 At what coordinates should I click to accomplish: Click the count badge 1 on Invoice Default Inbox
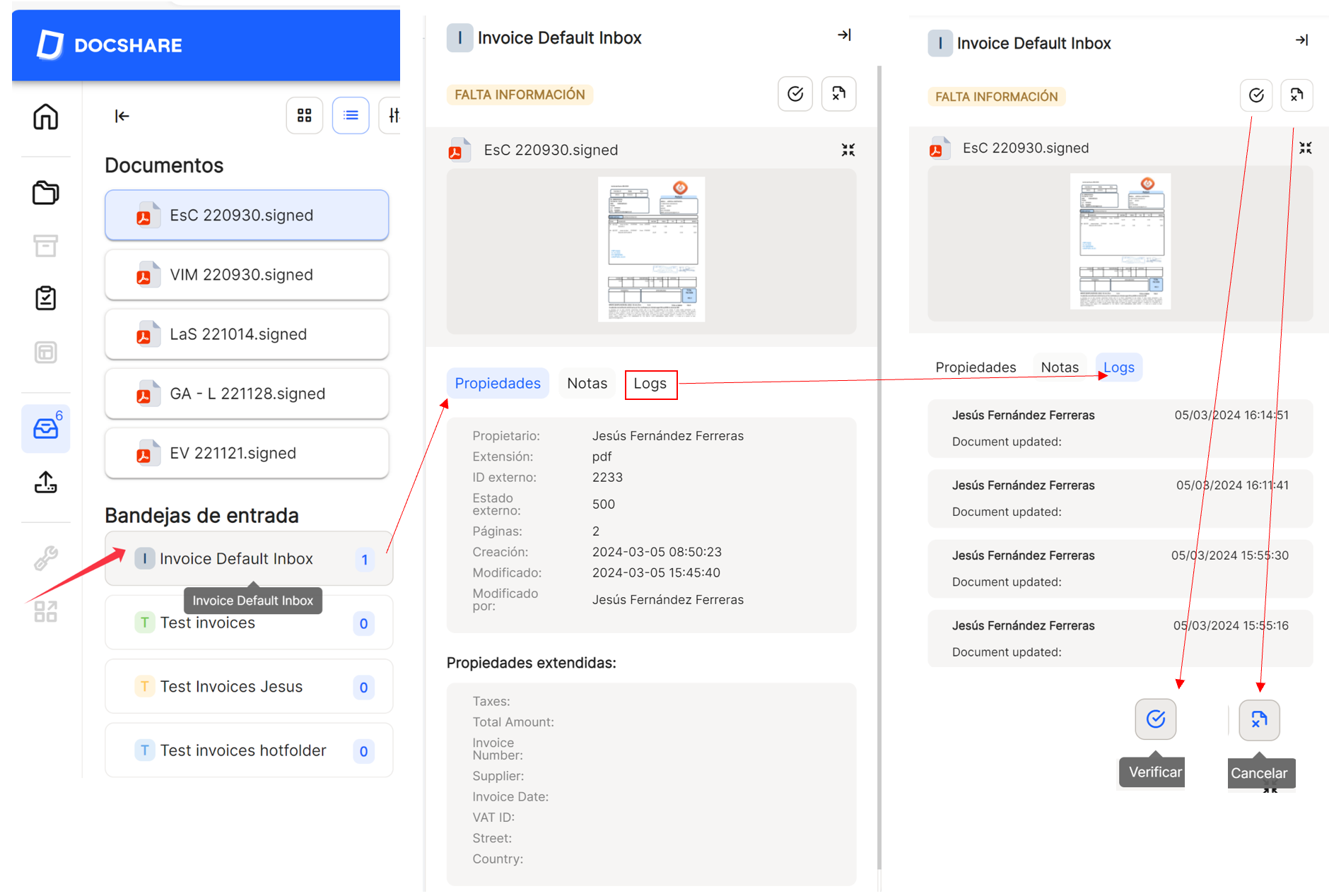coord(364,560)
